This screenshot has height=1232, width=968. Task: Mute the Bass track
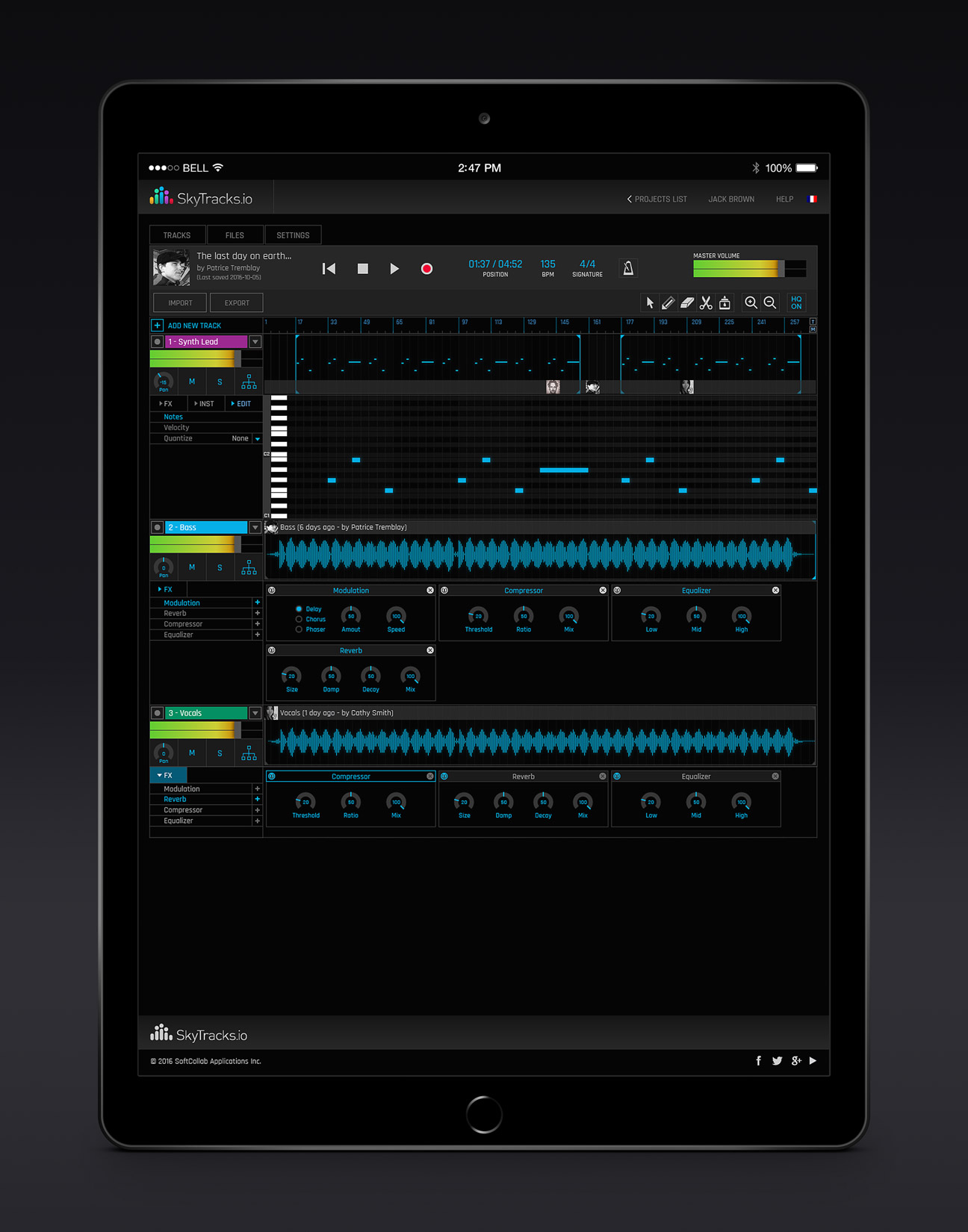[192, 567]
